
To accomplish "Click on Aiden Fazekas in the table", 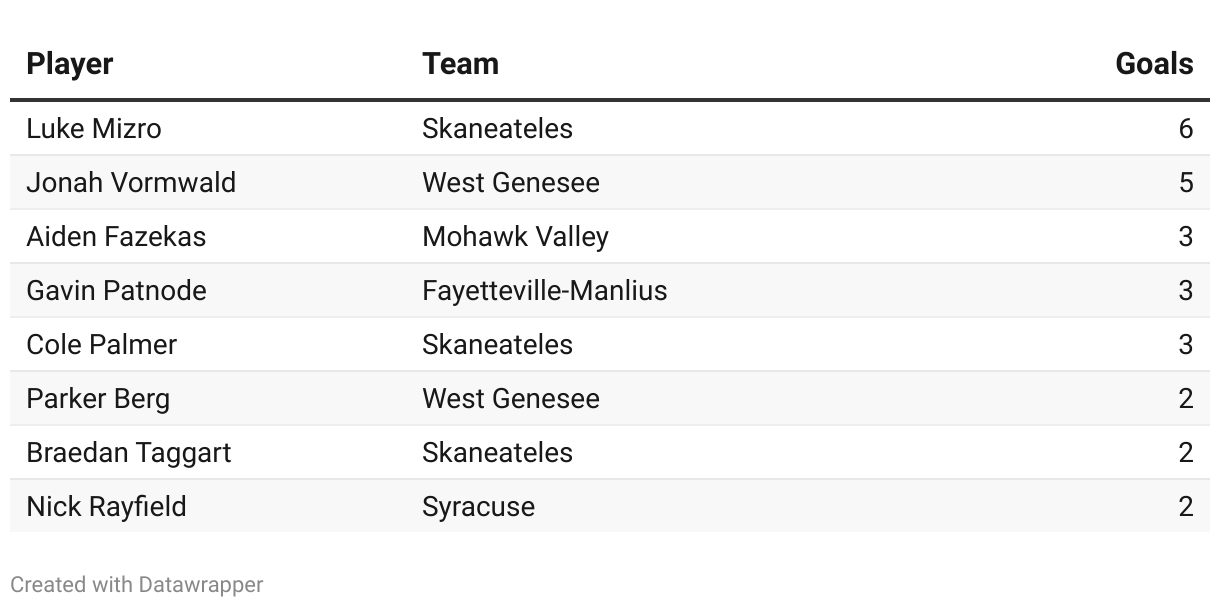I will point(116,237).
